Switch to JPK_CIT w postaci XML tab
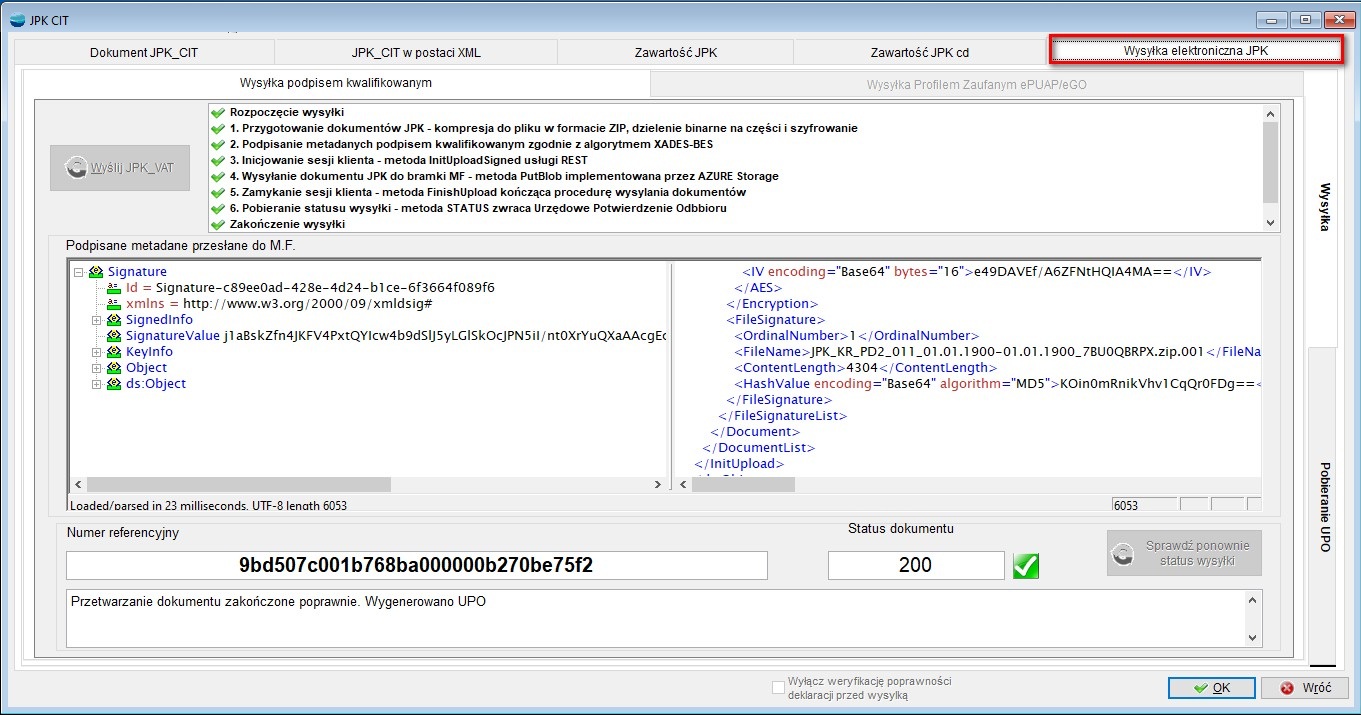Image resolution: width=1361 pixels, height=715 pixels. (x=415, y=52)
